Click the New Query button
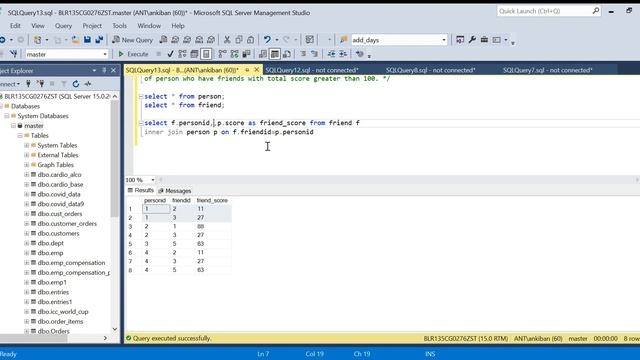Image resolution: width=640 pixels, height=360 pixels. pyautogui.click(x=133, y=40)
